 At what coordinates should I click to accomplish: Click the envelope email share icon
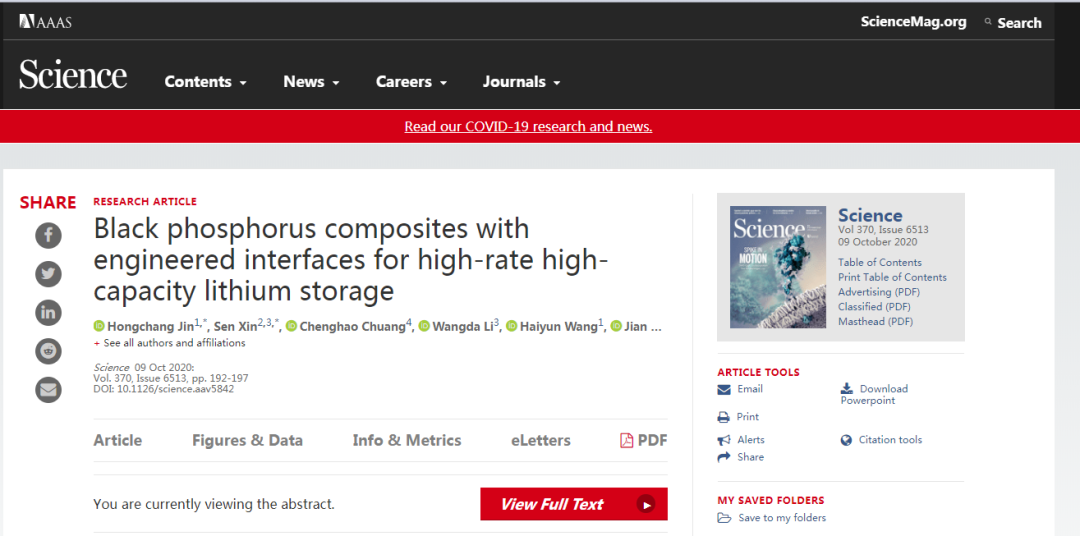click(48, 390)
